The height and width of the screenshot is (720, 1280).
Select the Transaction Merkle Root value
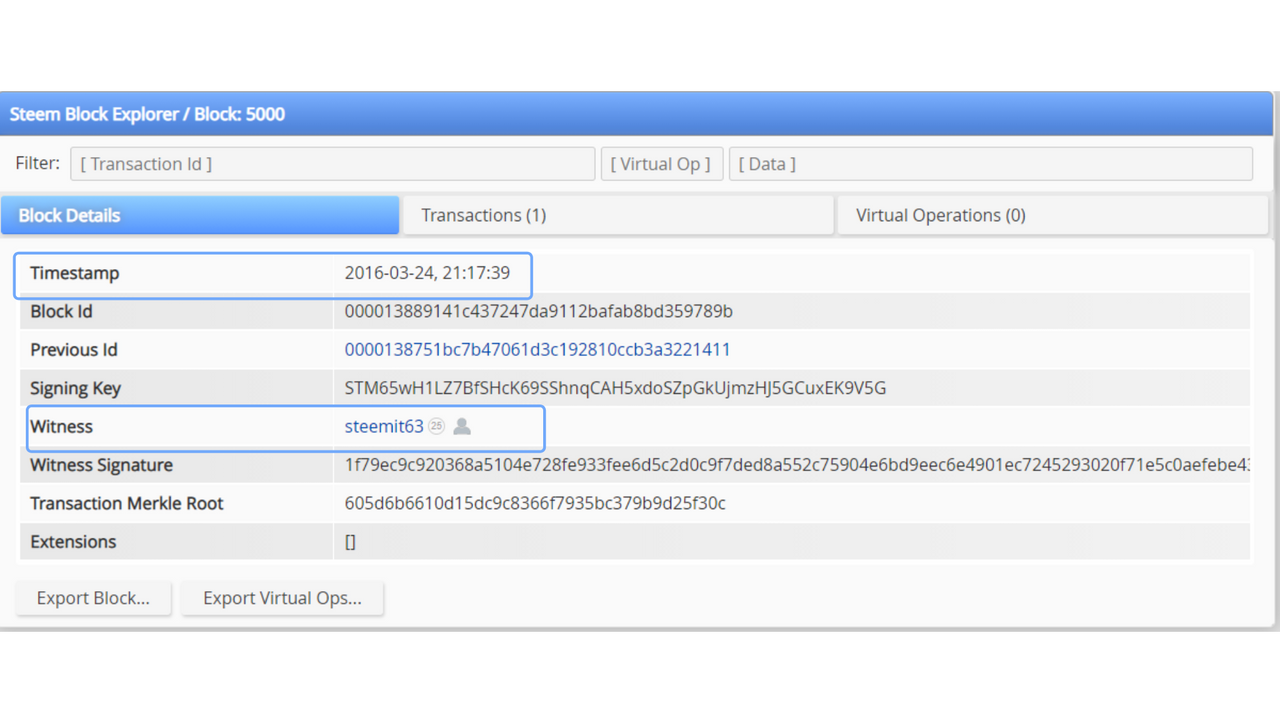535,503
